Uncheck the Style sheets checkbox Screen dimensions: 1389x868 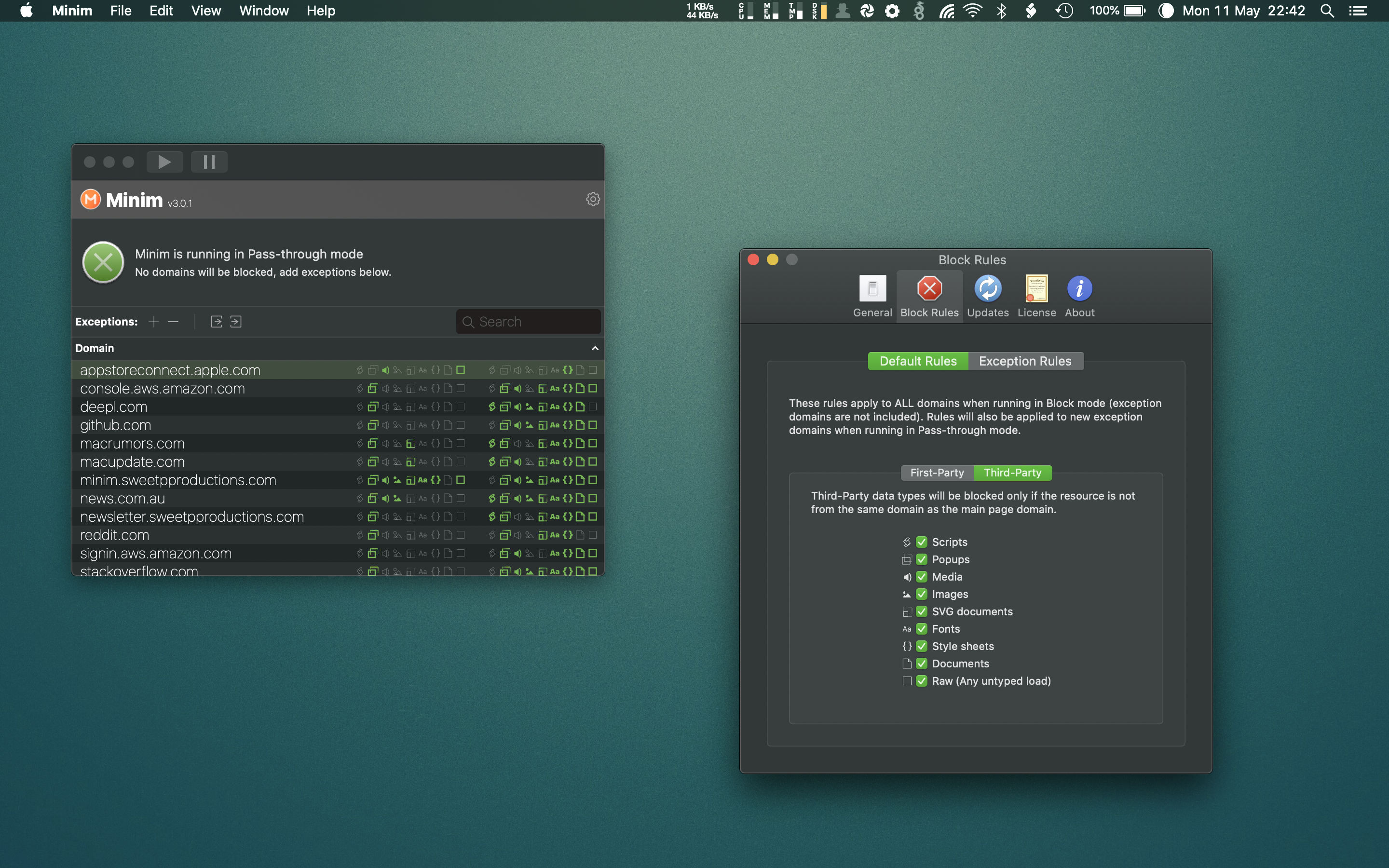pyautogui.click(x=922, y=646)
